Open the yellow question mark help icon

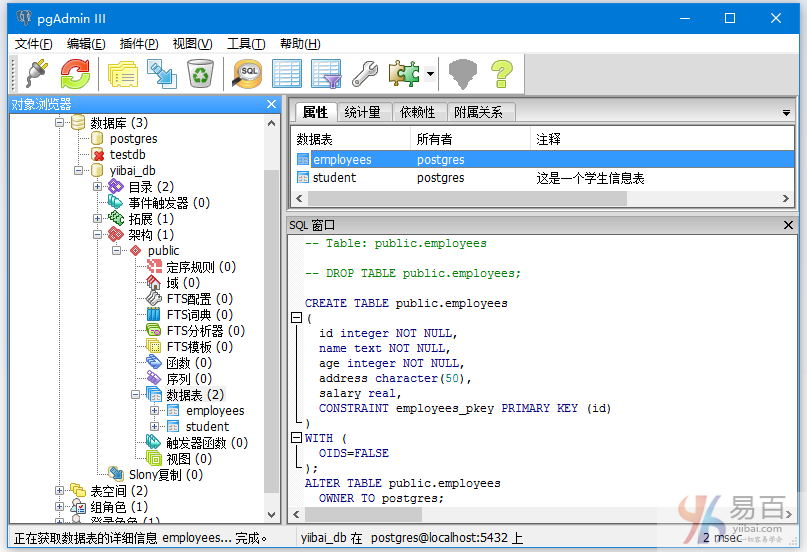[x=501, y=73]
